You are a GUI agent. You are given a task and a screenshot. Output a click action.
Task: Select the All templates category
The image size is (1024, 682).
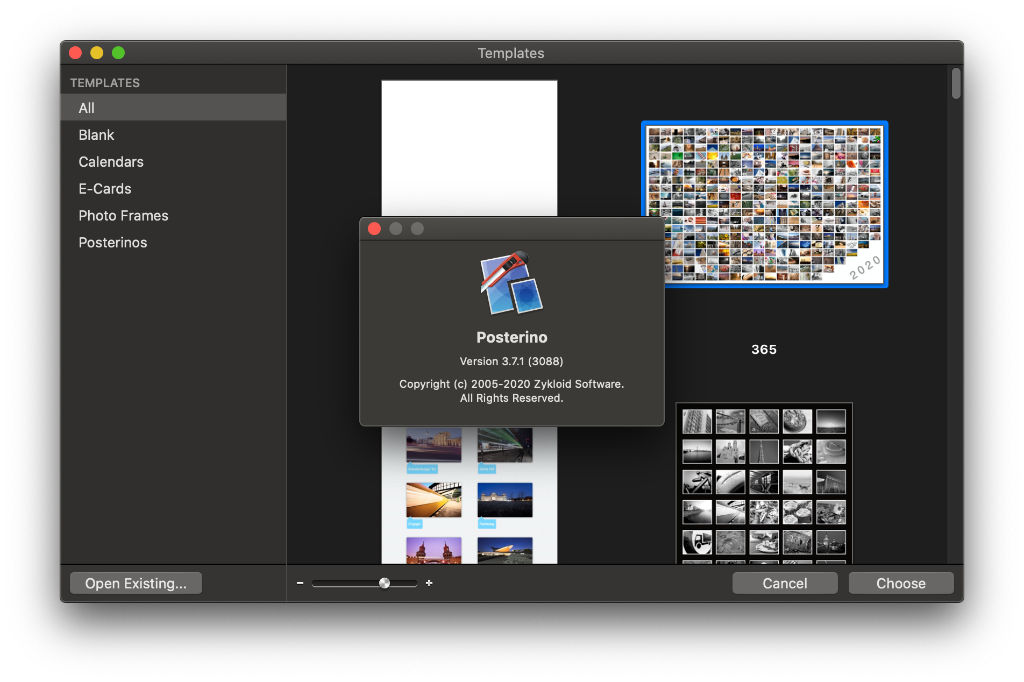click(173, 108)
